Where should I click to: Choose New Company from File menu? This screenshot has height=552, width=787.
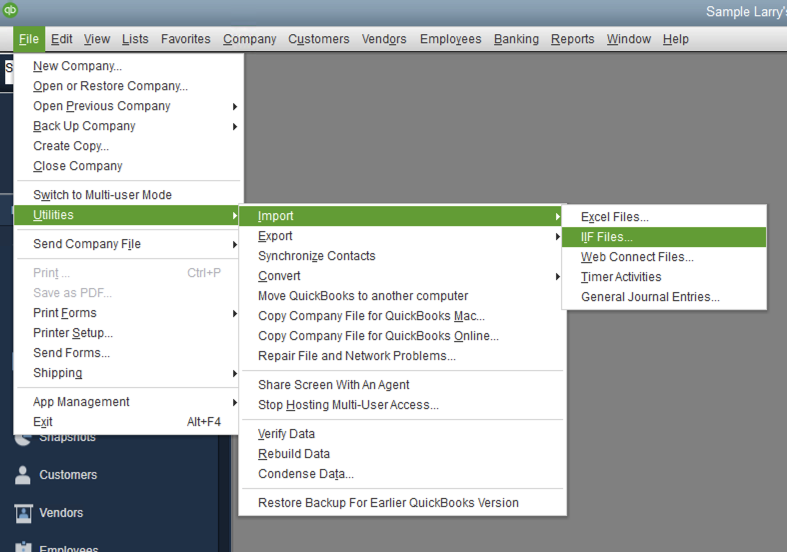point(128,66)
